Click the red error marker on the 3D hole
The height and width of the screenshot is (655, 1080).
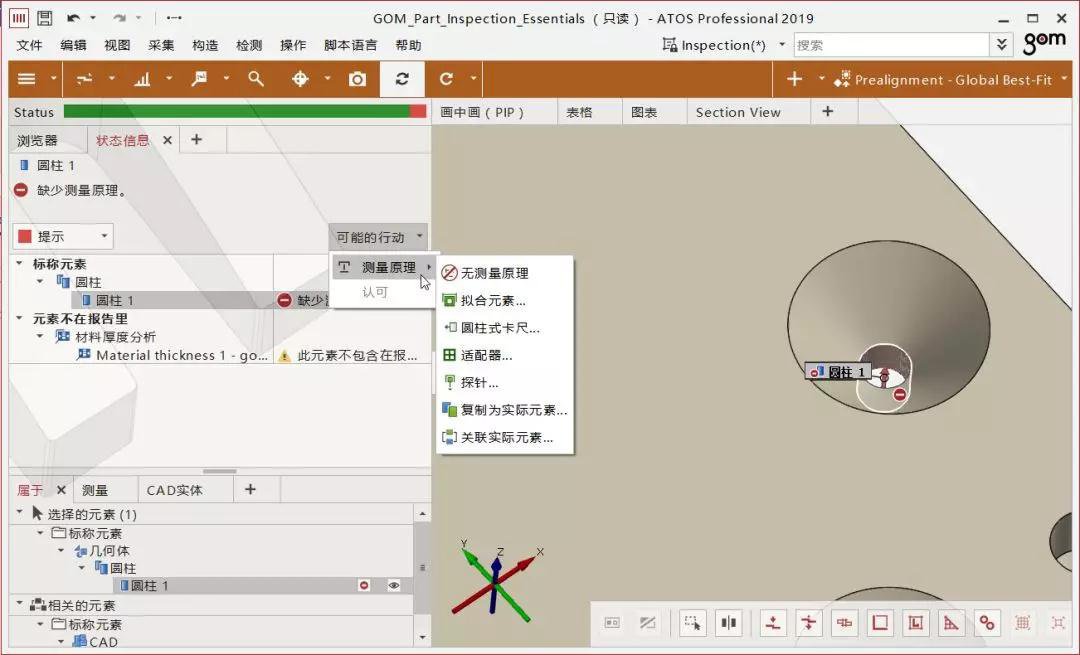pos(900,394)
